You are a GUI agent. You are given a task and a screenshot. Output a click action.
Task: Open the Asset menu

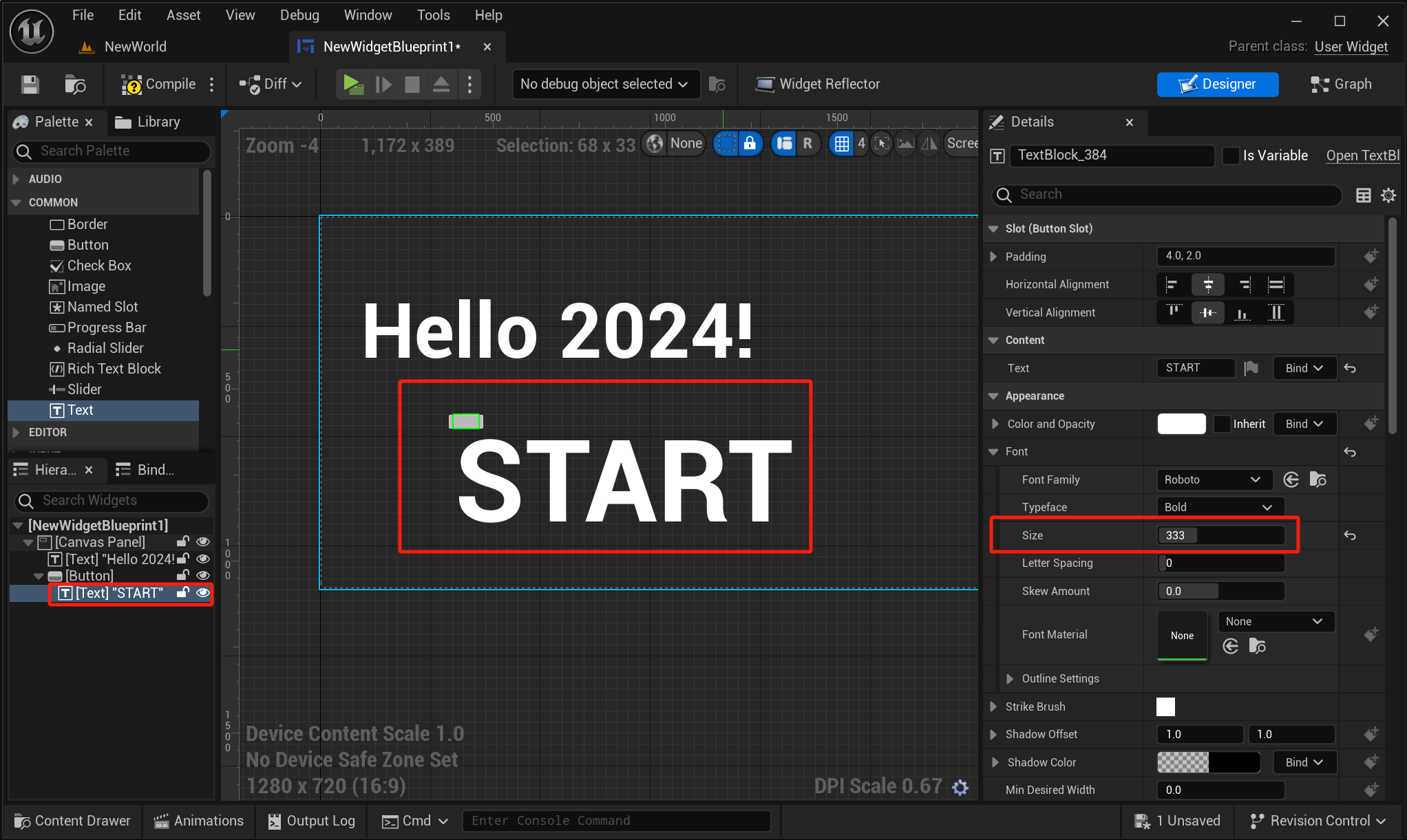tap(183, 15)
